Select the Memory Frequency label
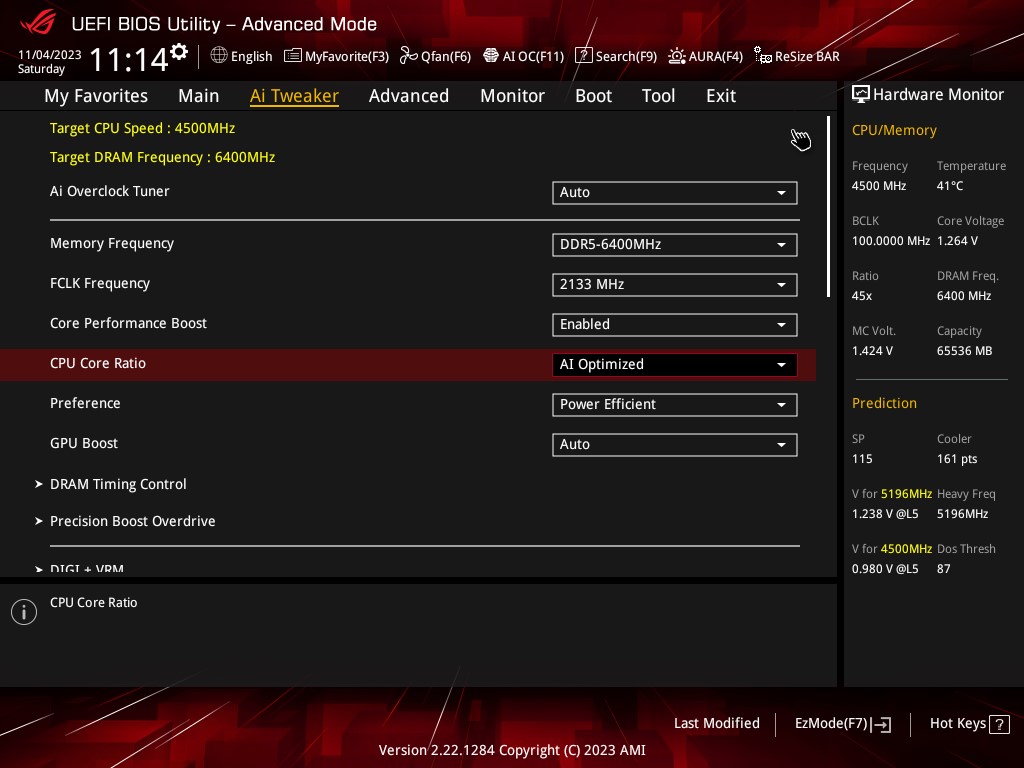Image resolution: width=1024 pixels, height=768 pixels. pos(112,244)
